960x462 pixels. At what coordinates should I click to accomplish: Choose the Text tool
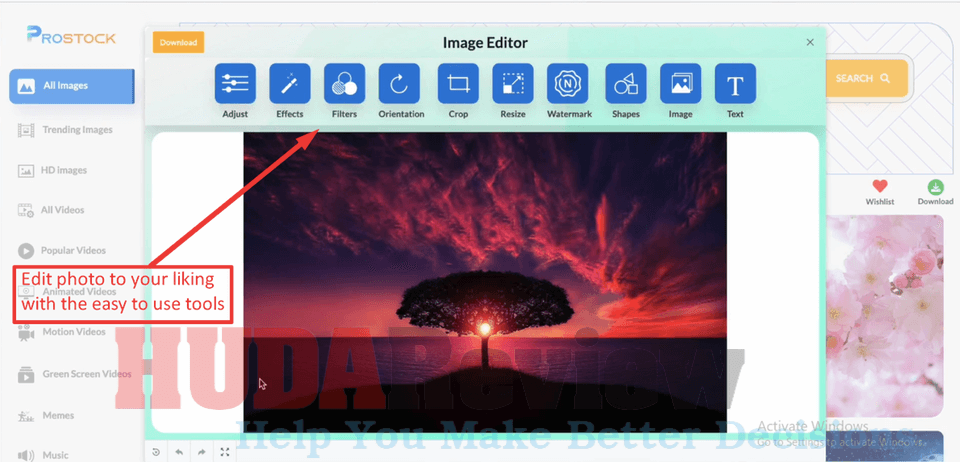tap(735, 84)
